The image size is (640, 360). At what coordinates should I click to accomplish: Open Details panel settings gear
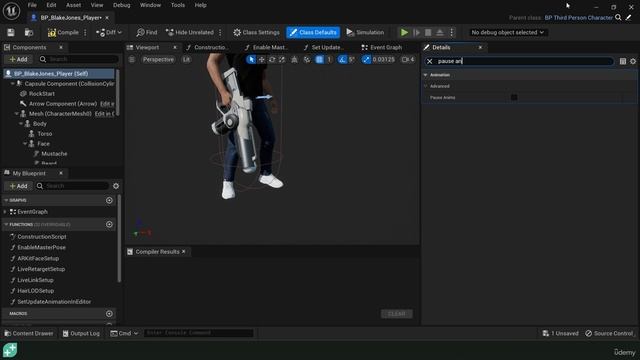633,61
